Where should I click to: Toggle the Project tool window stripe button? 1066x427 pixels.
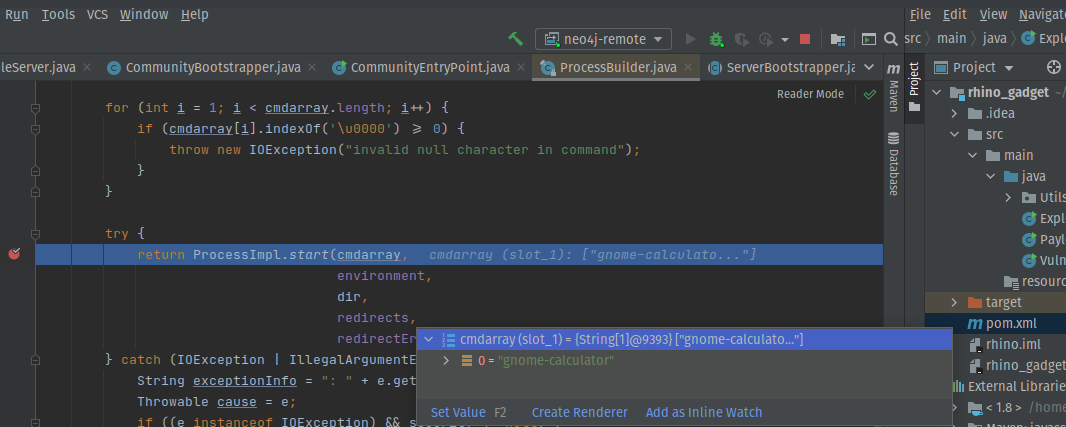pyautogui.click(x=914, y=87)
